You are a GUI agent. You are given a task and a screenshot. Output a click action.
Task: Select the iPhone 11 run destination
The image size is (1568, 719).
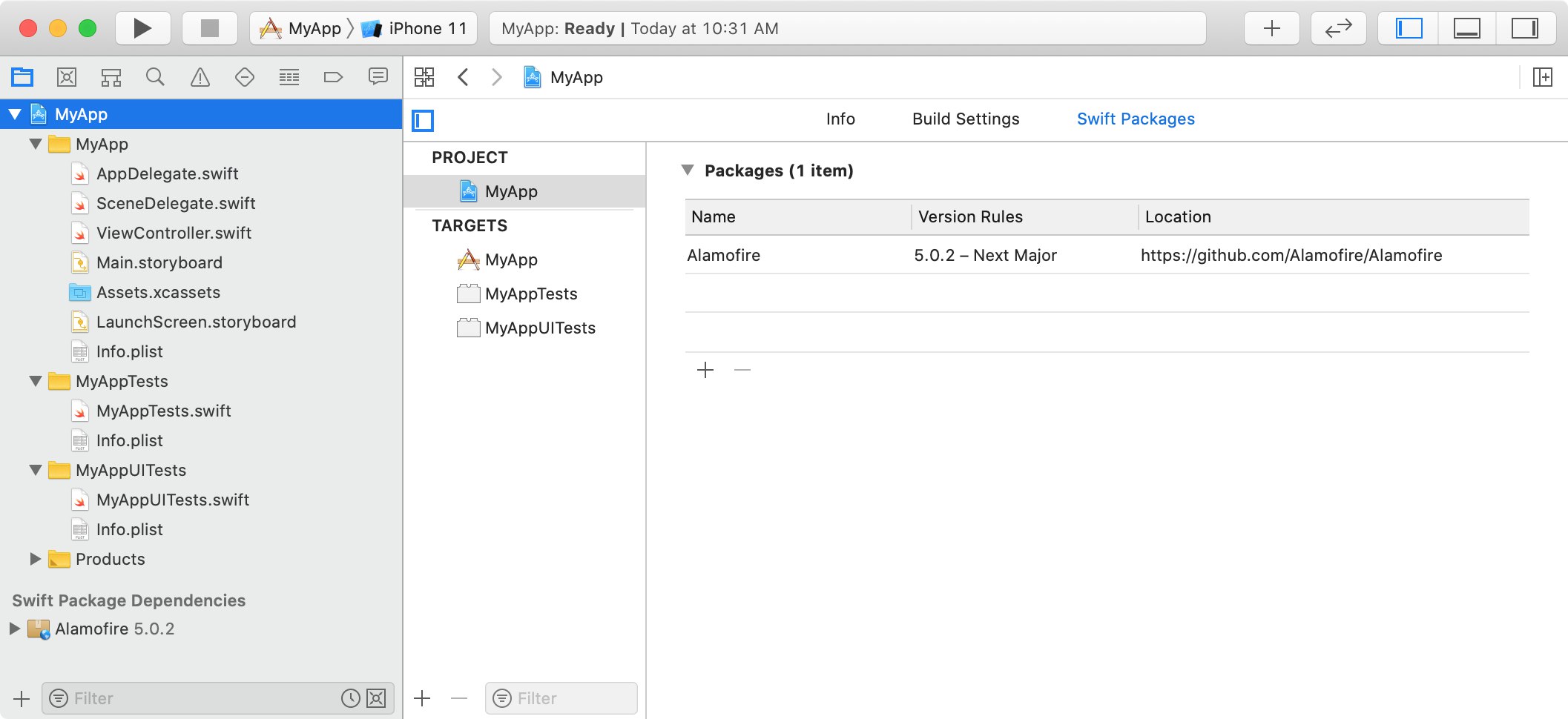(x=427, y=28)
